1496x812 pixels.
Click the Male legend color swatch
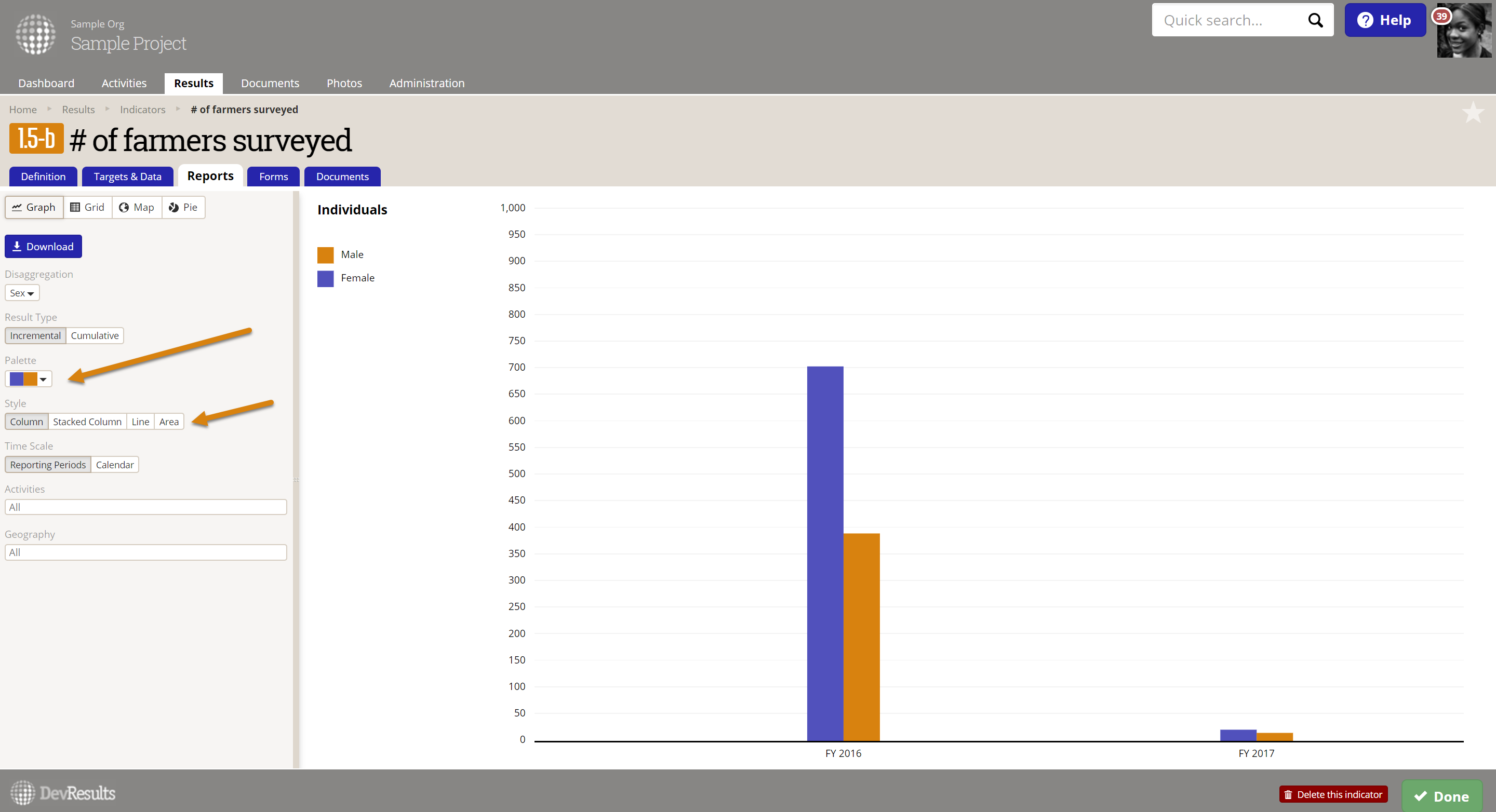325,255
